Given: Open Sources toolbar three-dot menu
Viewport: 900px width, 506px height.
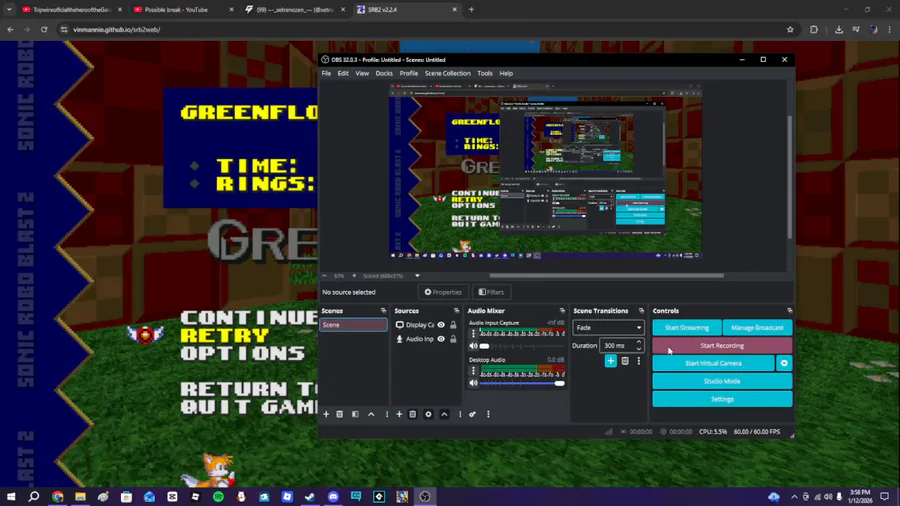Looking at the screenshot, I should tap(460, 414).
